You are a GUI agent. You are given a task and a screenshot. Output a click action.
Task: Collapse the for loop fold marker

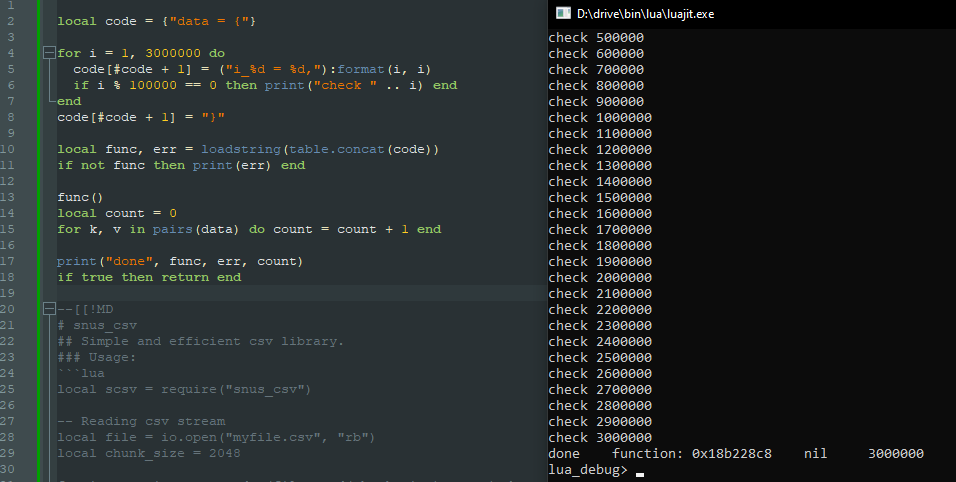49,53
